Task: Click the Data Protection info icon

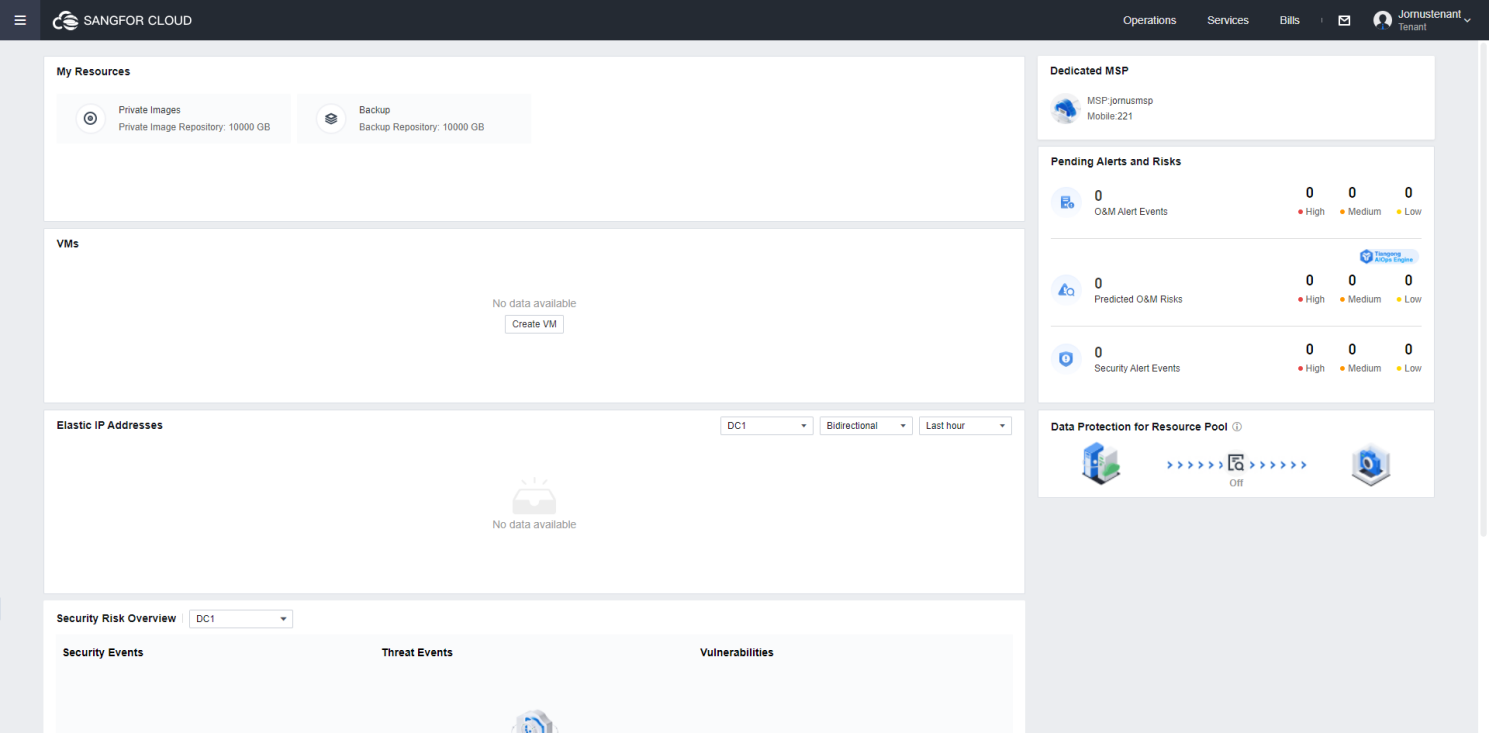Action: pos(1237,427)
